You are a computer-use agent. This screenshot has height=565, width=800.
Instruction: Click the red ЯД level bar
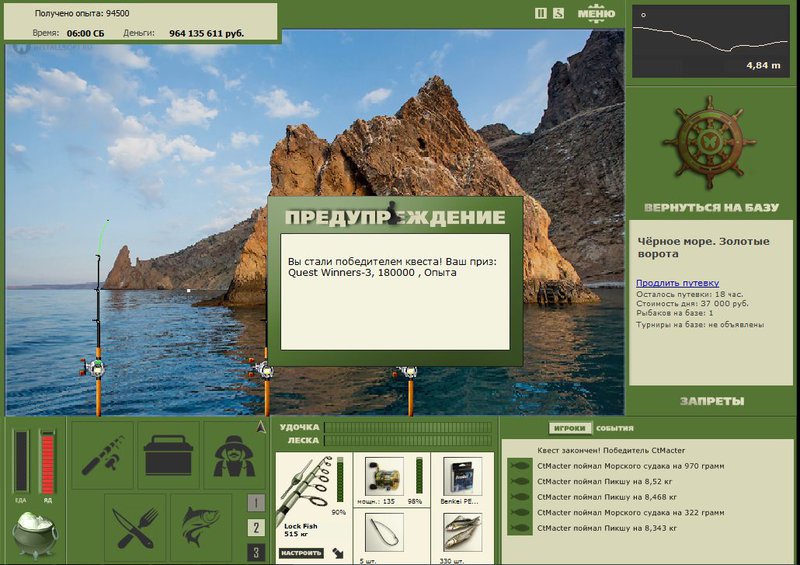[x=47, y=462]
